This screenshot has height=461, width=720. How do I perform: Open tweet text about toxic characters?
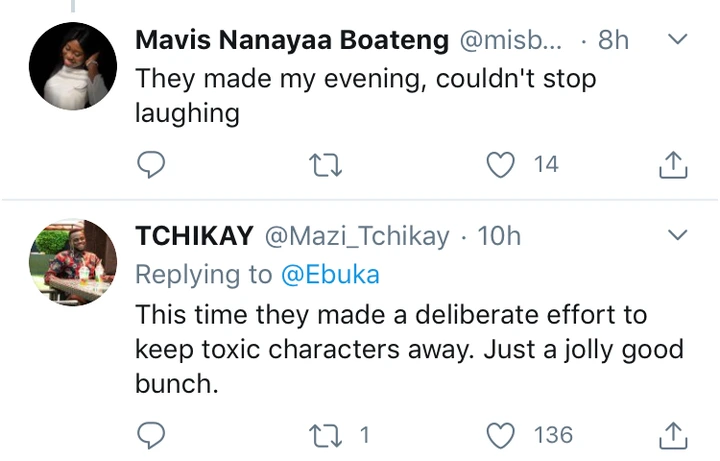point(400,349)
